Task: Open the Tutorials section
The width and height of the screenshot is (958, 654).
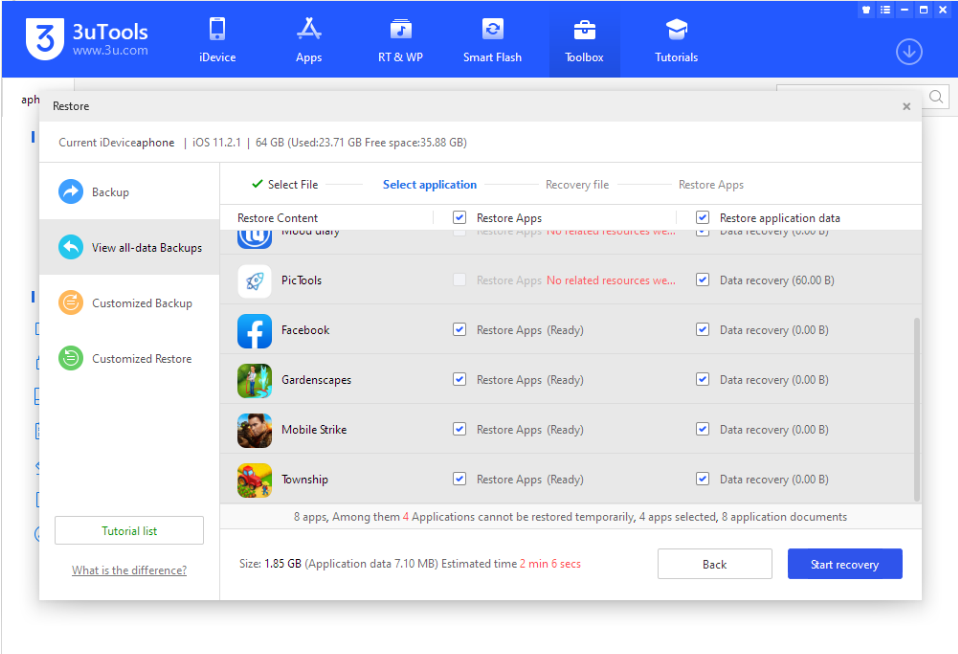Action: coord(675,40)
